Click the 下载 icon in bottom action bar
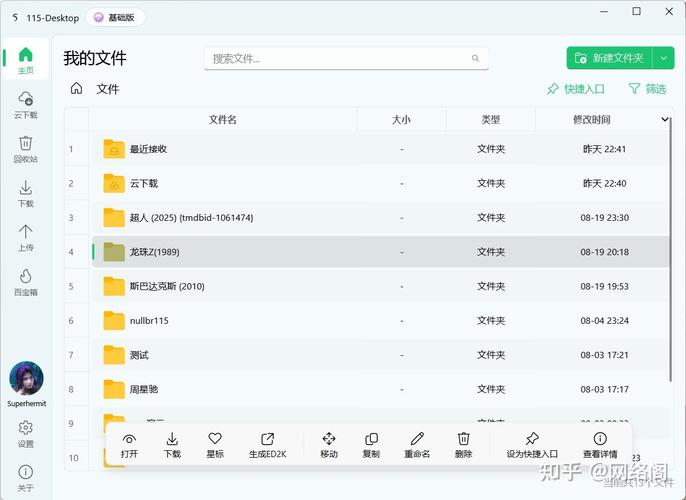This screenshot has width=686, height=500. point(172,439)
